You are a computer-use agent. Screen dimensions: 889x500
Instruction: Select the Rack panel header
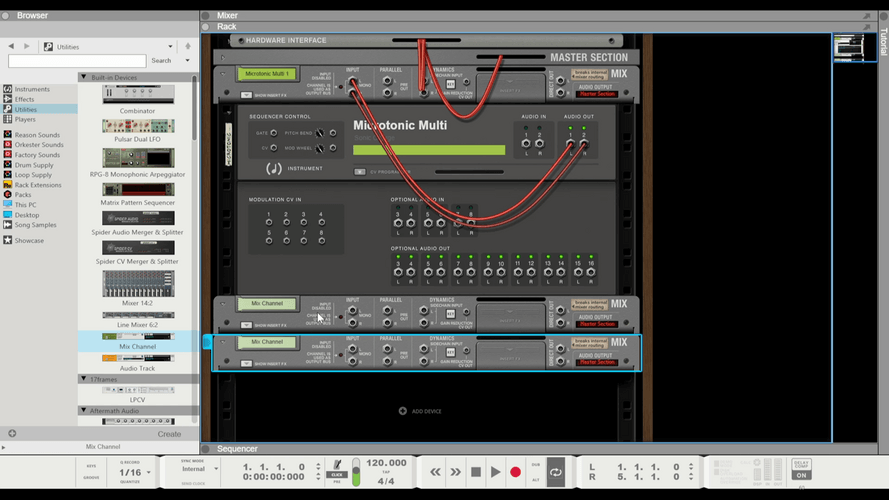click(227, 27)
